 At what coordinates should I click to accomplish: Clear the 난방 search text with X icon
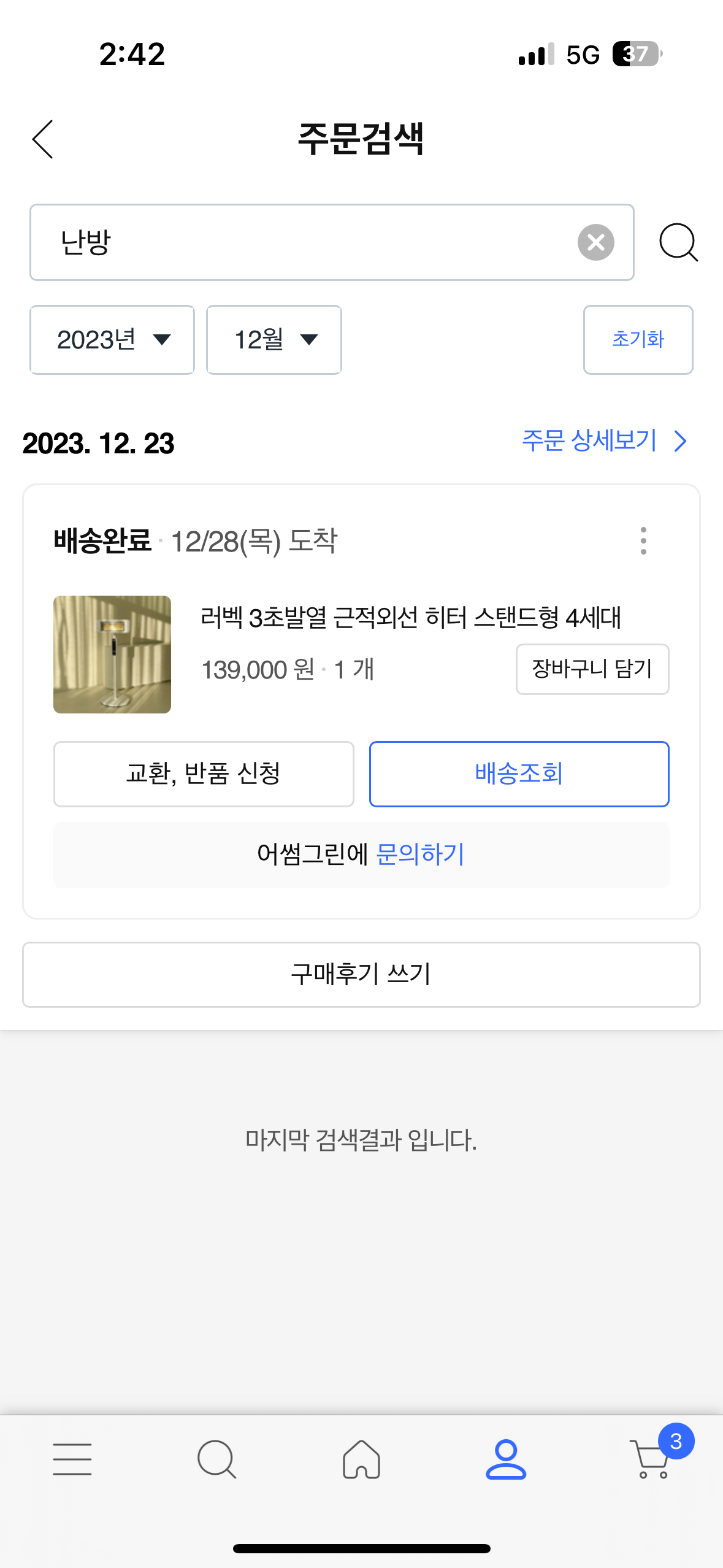[x=595, y=242]
